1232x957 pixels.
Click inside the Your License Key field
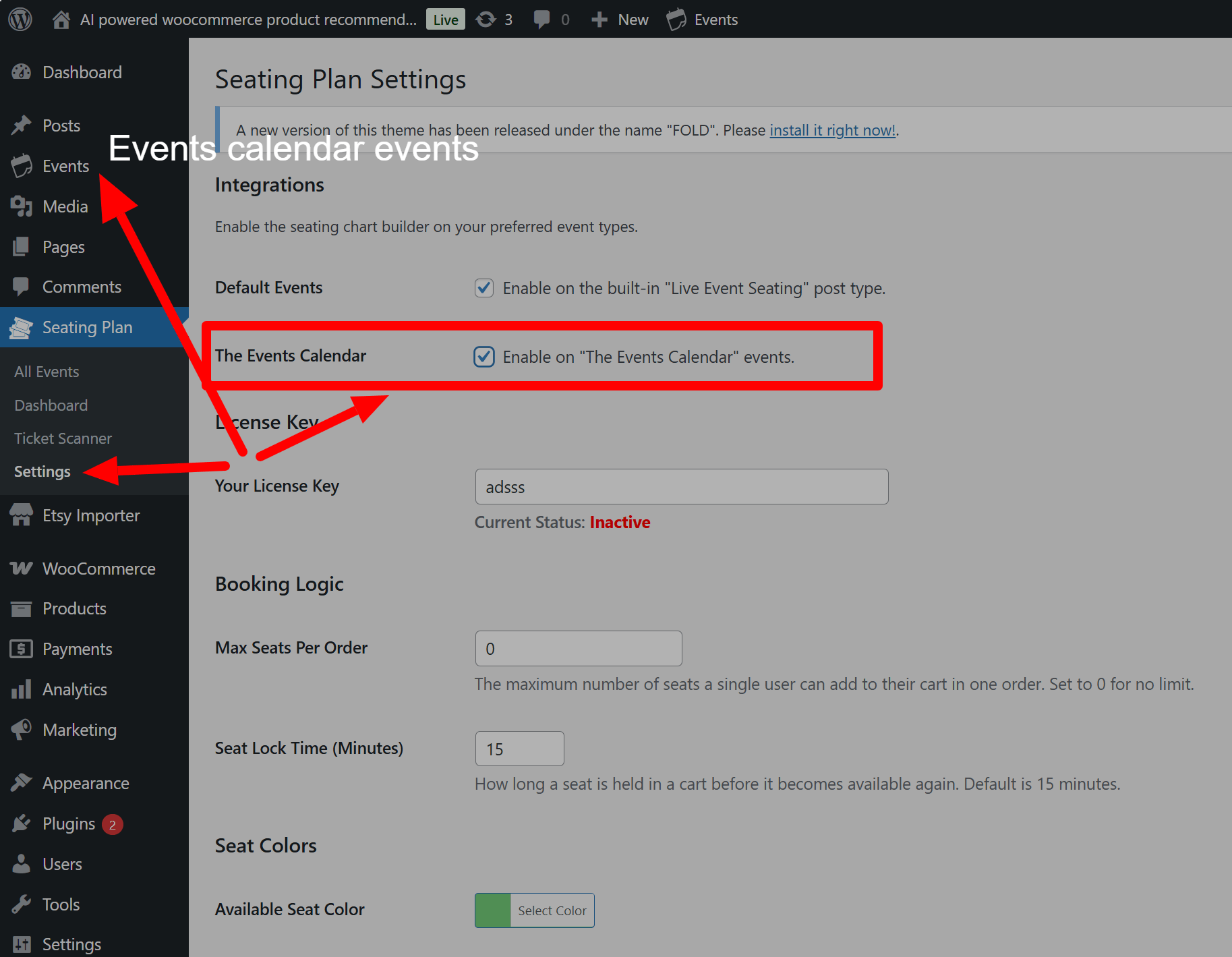(681, 486)
